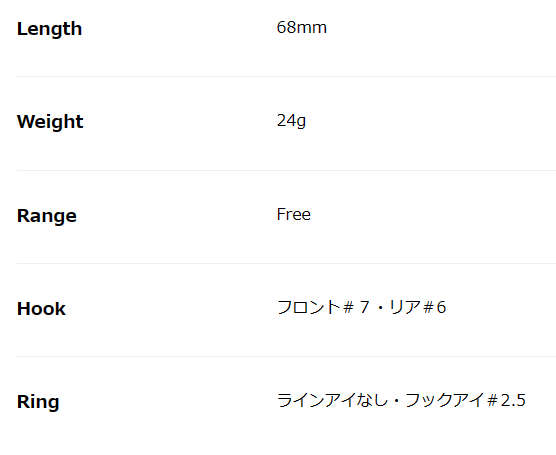Click the Length specification label

[49, 29]
